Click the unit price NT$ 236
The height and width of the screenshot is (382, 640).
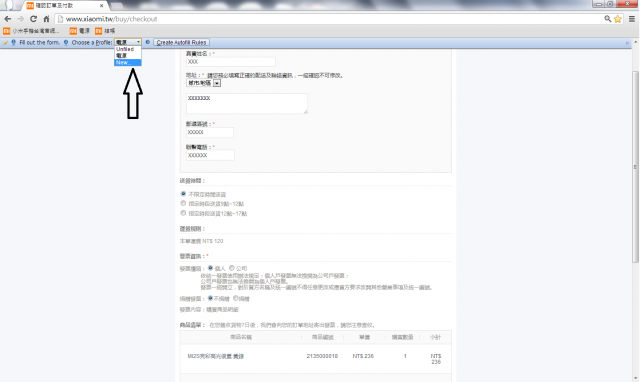[363, 356]
